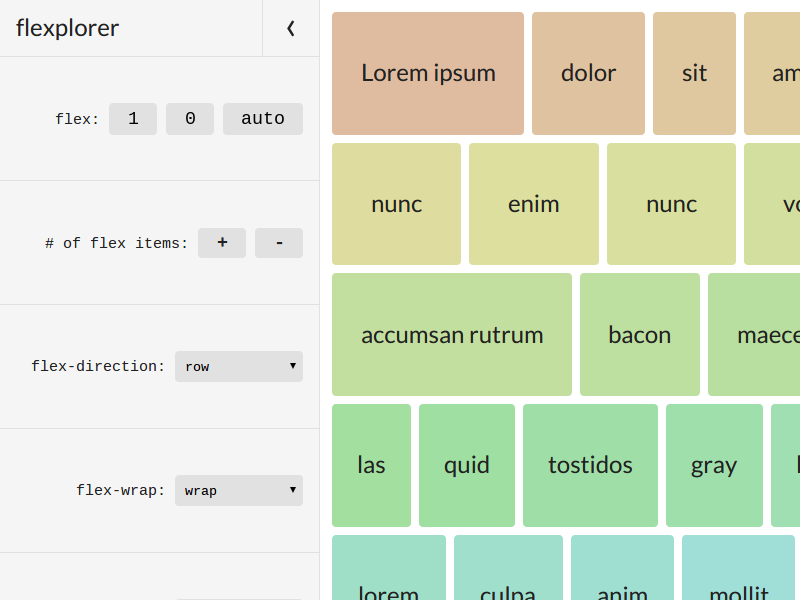The height and width of the screenshot is (600, 800).
Task: Click the gray flex item
Action: click(x=713, y=465)
